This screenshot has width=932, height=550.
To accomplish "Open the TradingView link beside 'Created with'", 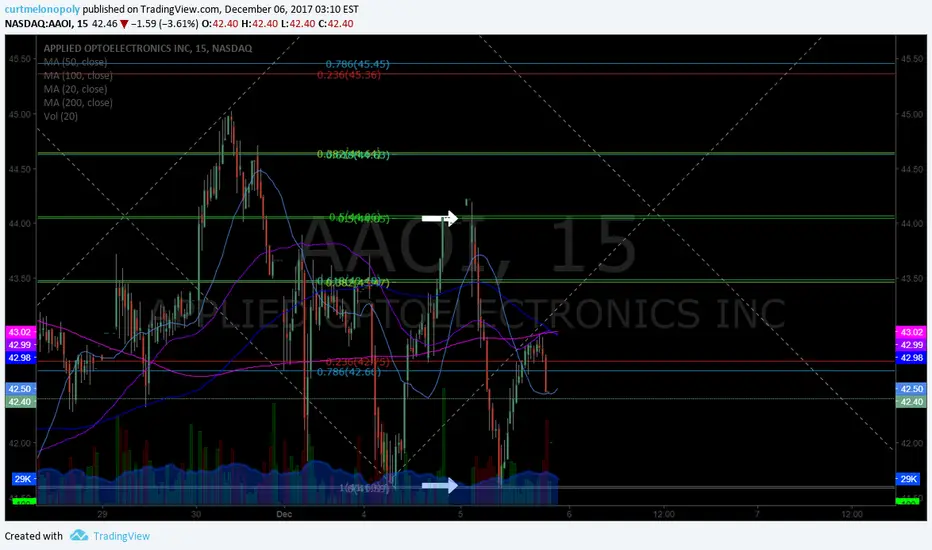I will coord(121,536).
